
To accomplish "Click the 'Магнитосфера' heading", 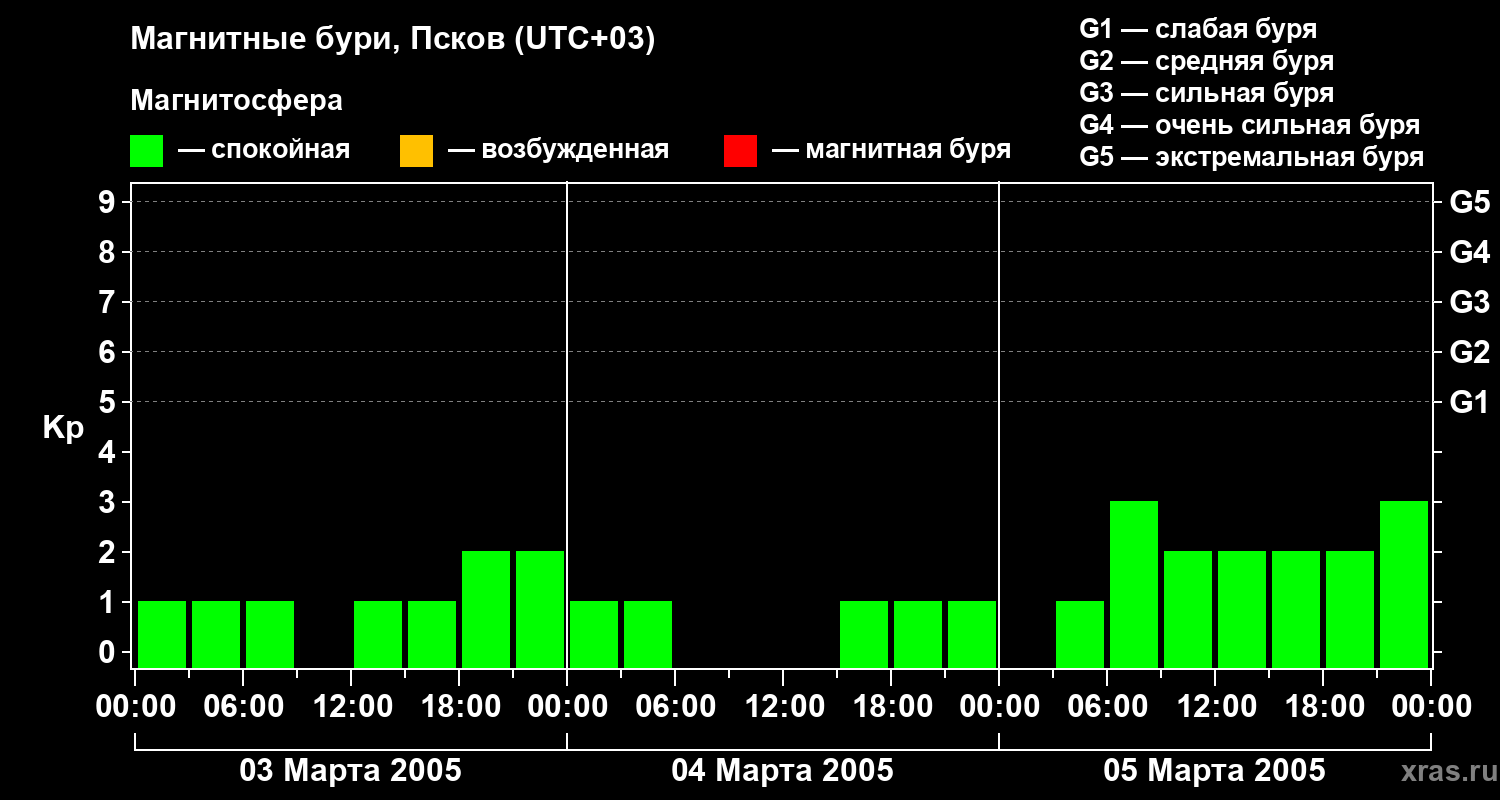I will click(236, 101).
